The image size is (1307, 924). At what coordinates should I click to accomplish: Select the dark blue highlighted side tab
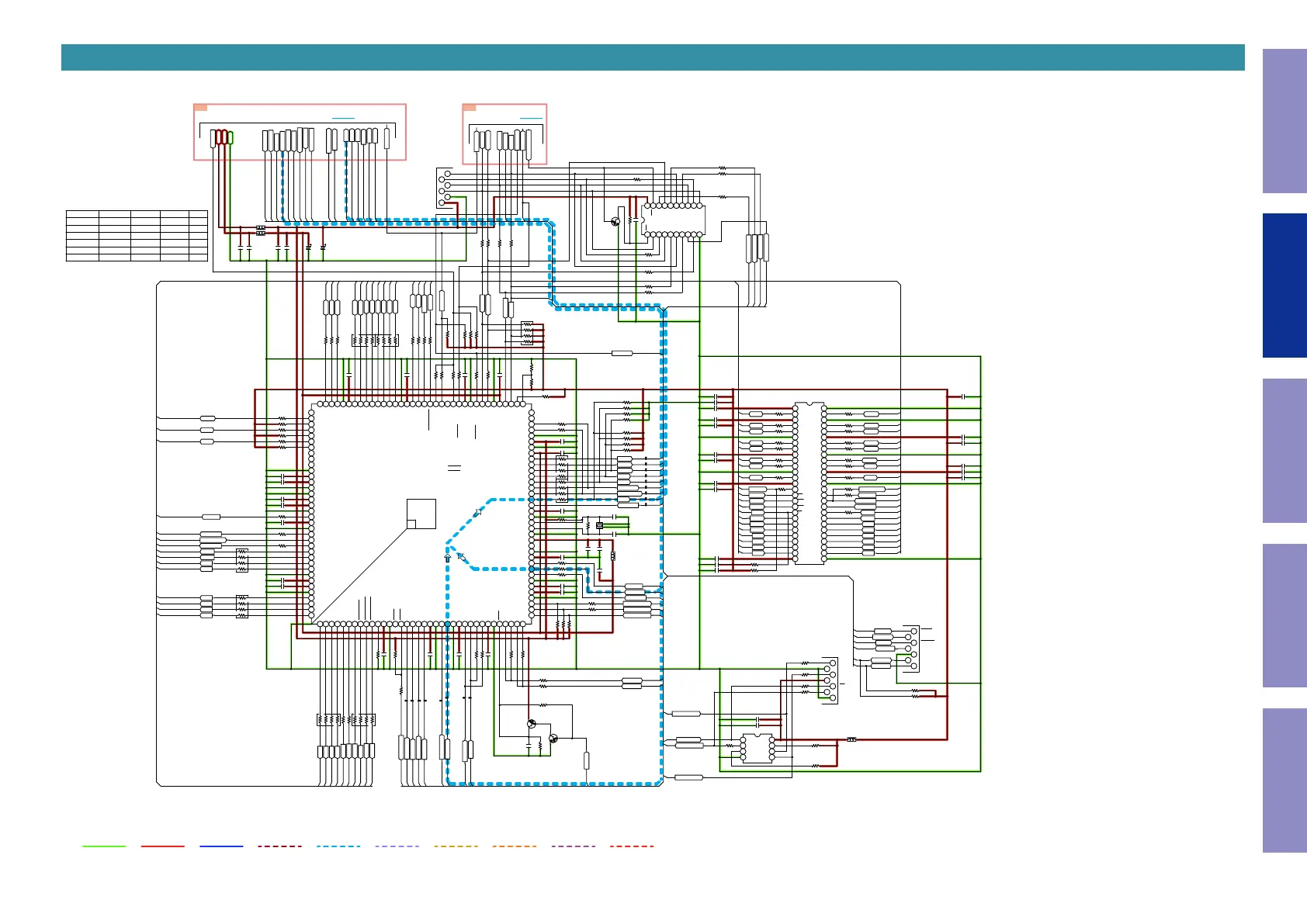click(x=1284, y=286)
